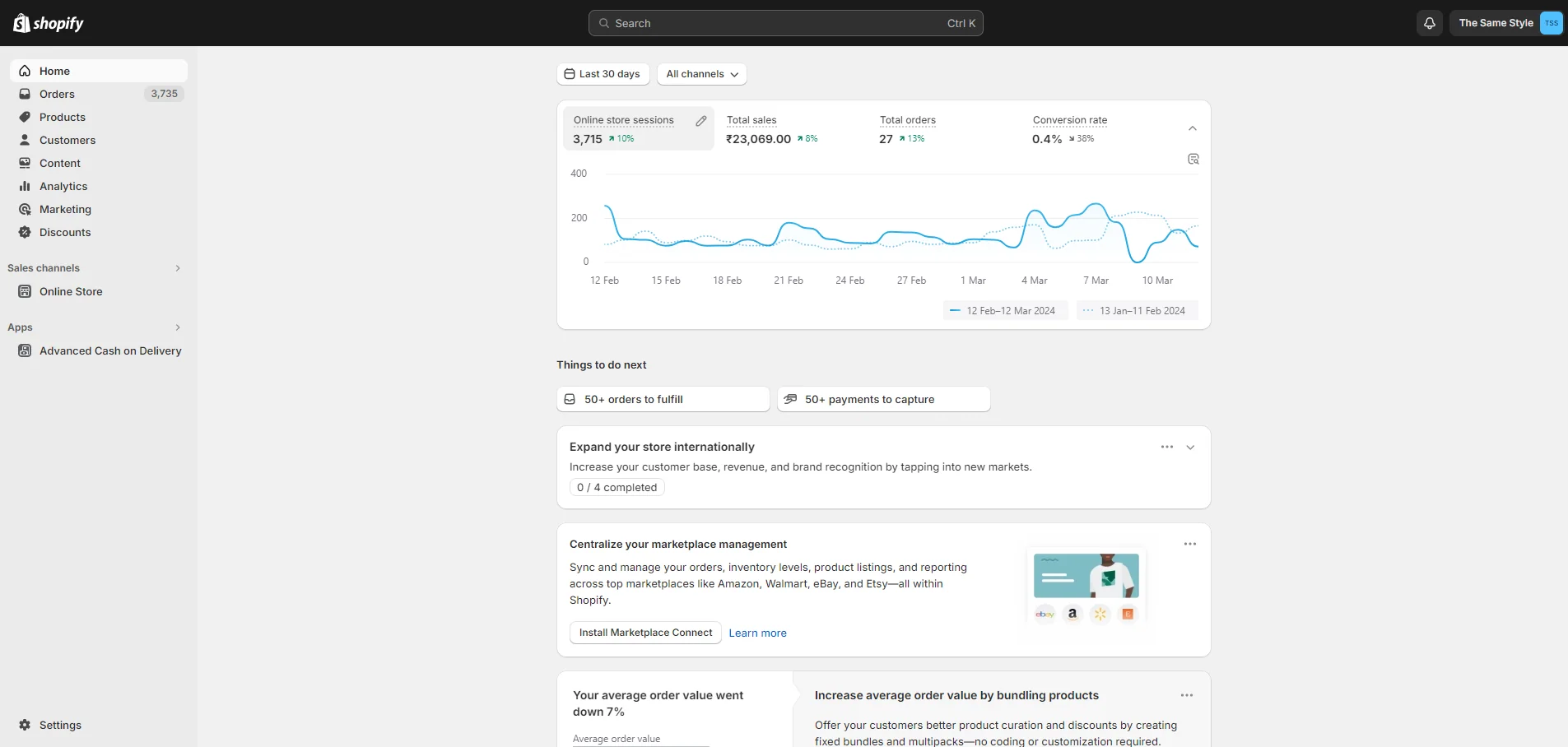
Task: Expand the international store card chevron
Action: [1190, 448]
